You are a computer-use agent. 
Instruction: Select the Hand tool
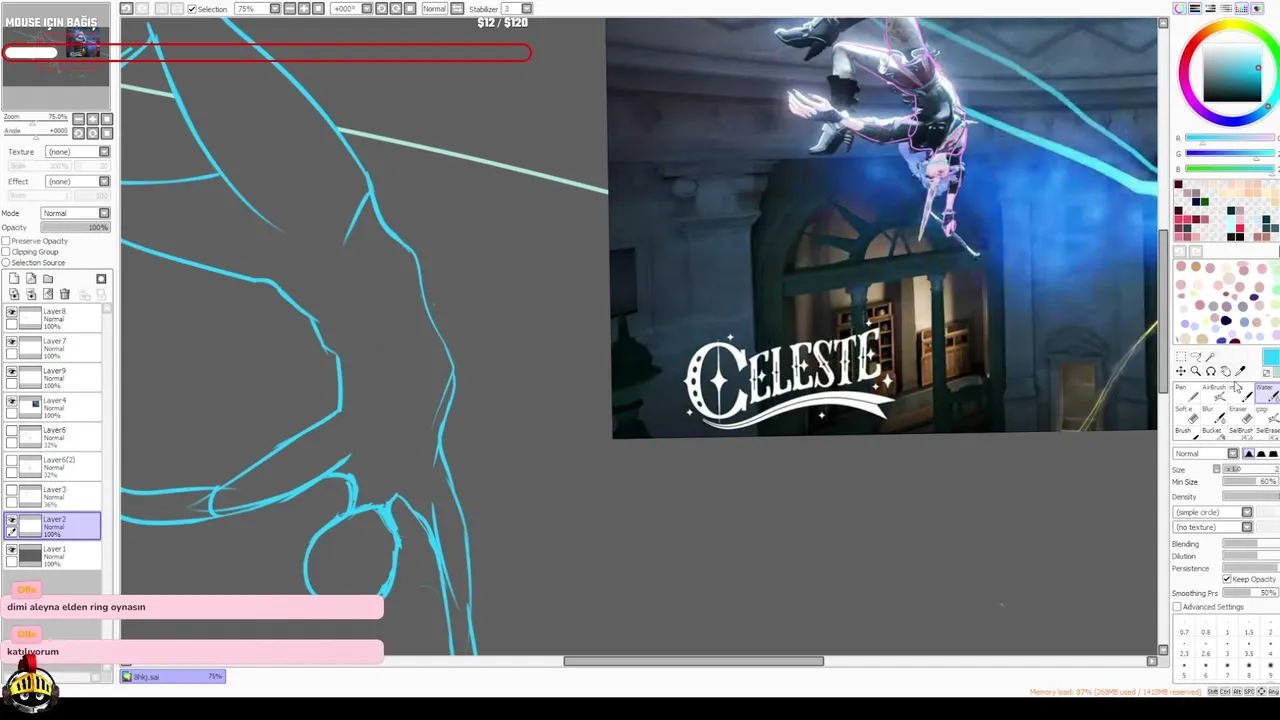tap(1225, 372)
